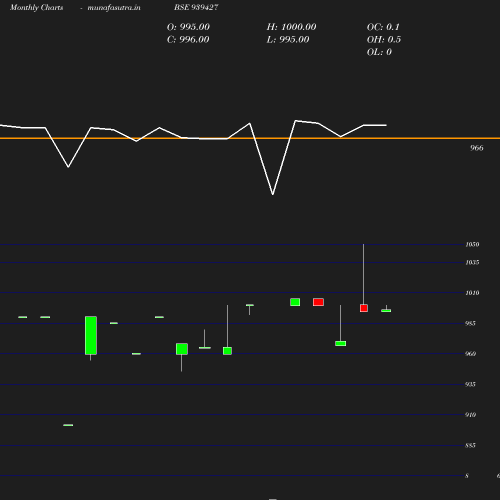Click the OH: 0.5 value

[x=384, y=40]
